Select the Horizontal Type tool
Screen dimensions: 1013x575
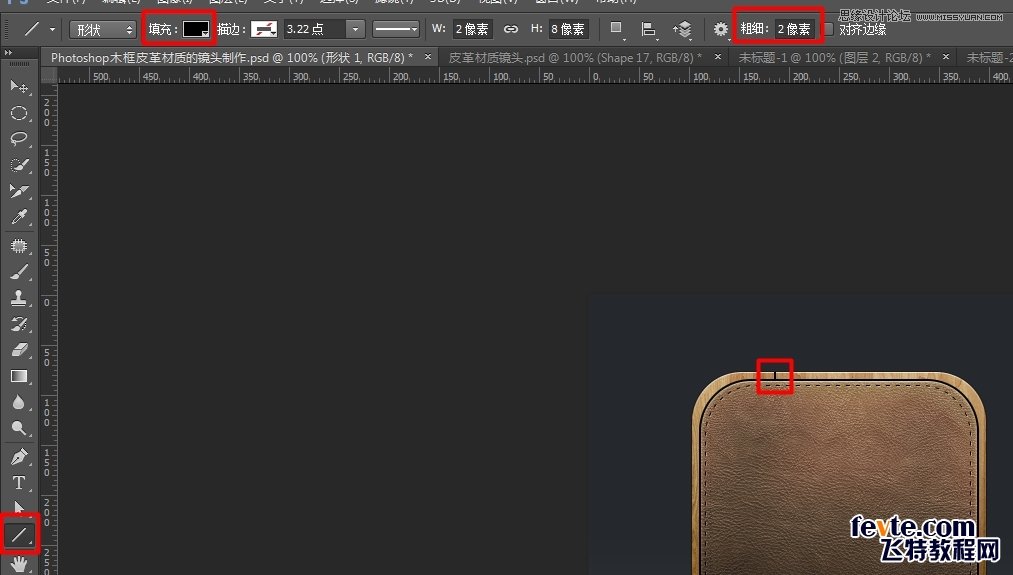coord(19,483)
